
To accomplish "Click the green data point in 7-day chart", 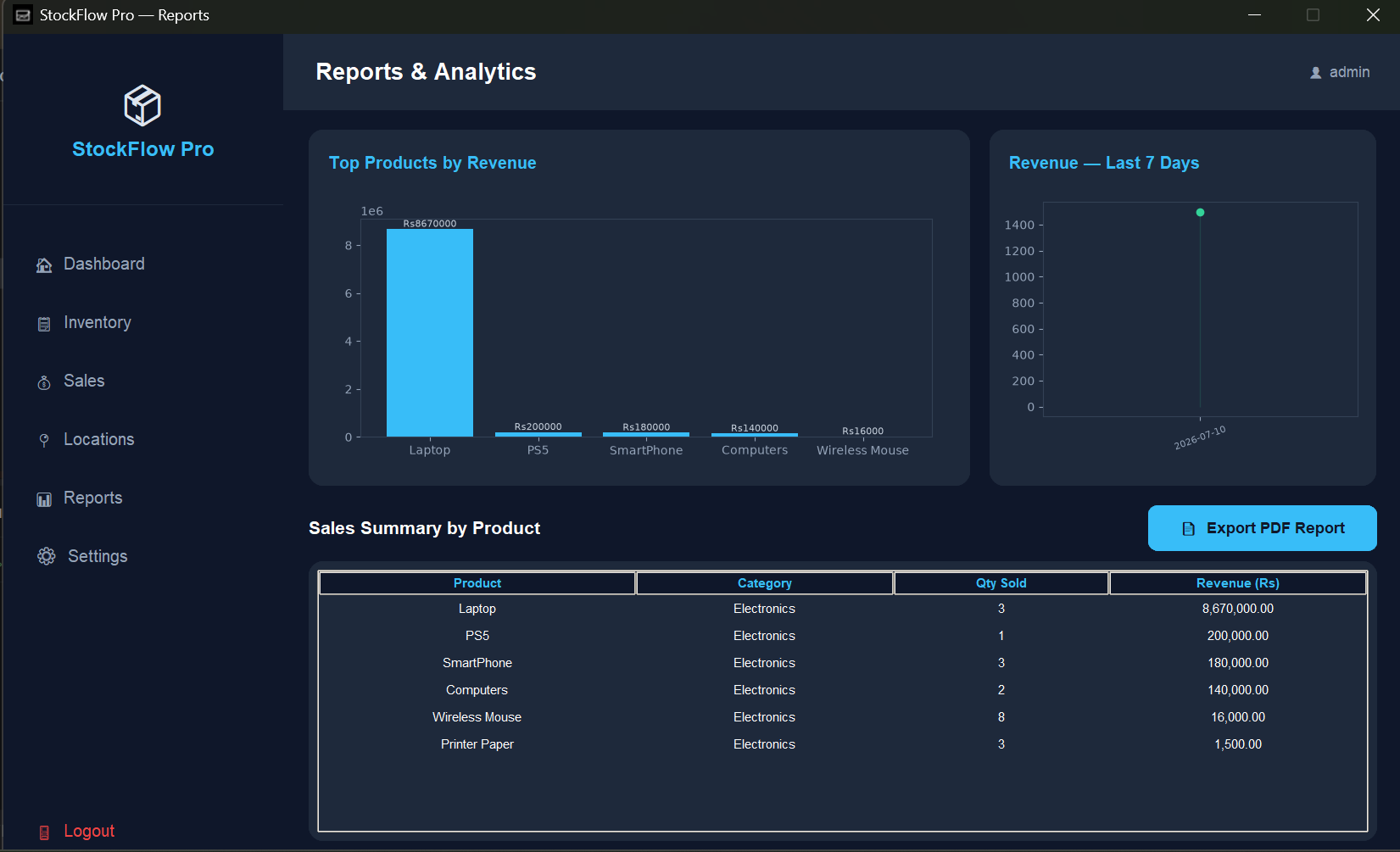I will tap(1200, 213).
